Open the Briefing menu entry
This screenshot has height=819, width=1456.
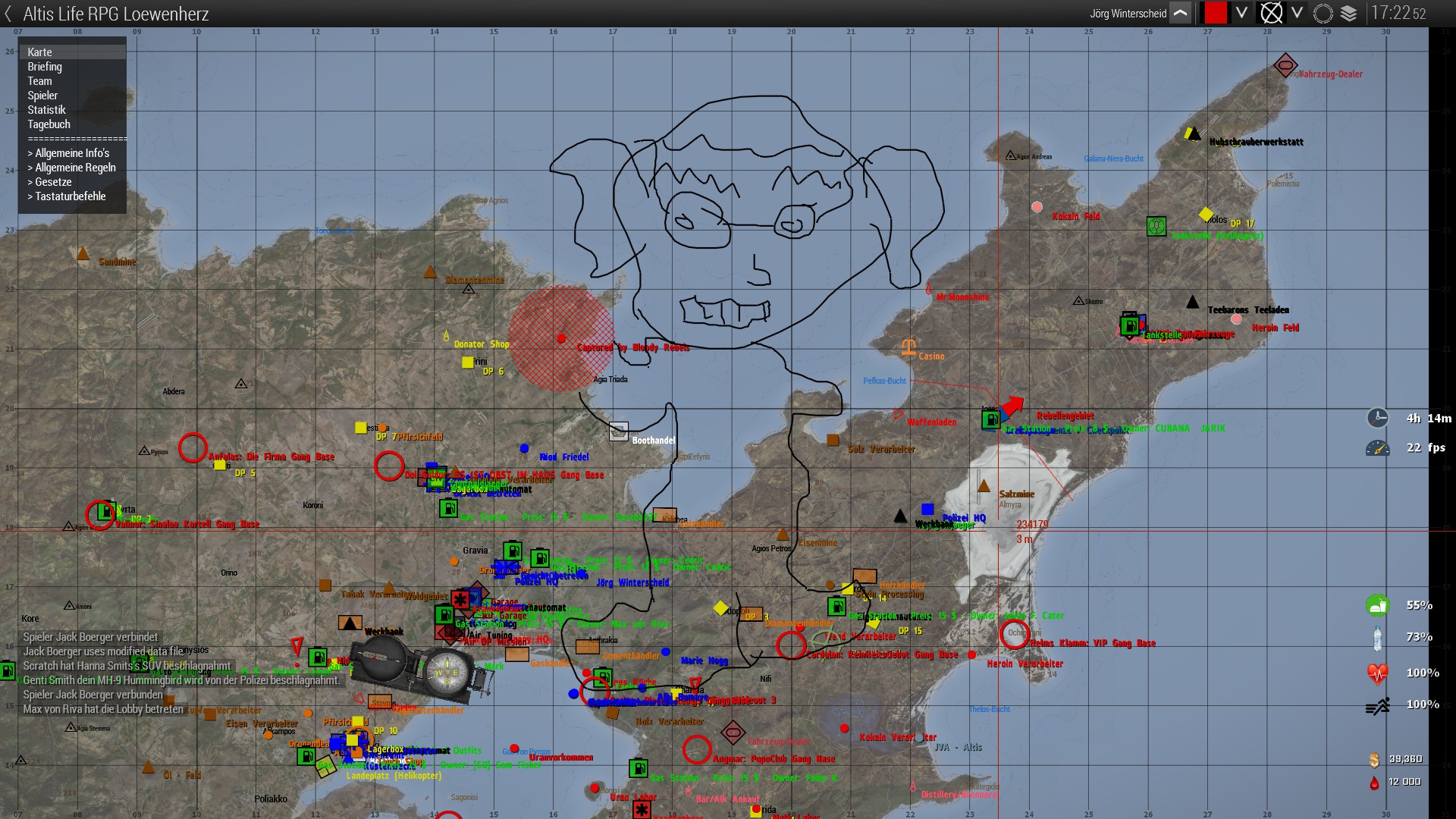click(45, 67)
